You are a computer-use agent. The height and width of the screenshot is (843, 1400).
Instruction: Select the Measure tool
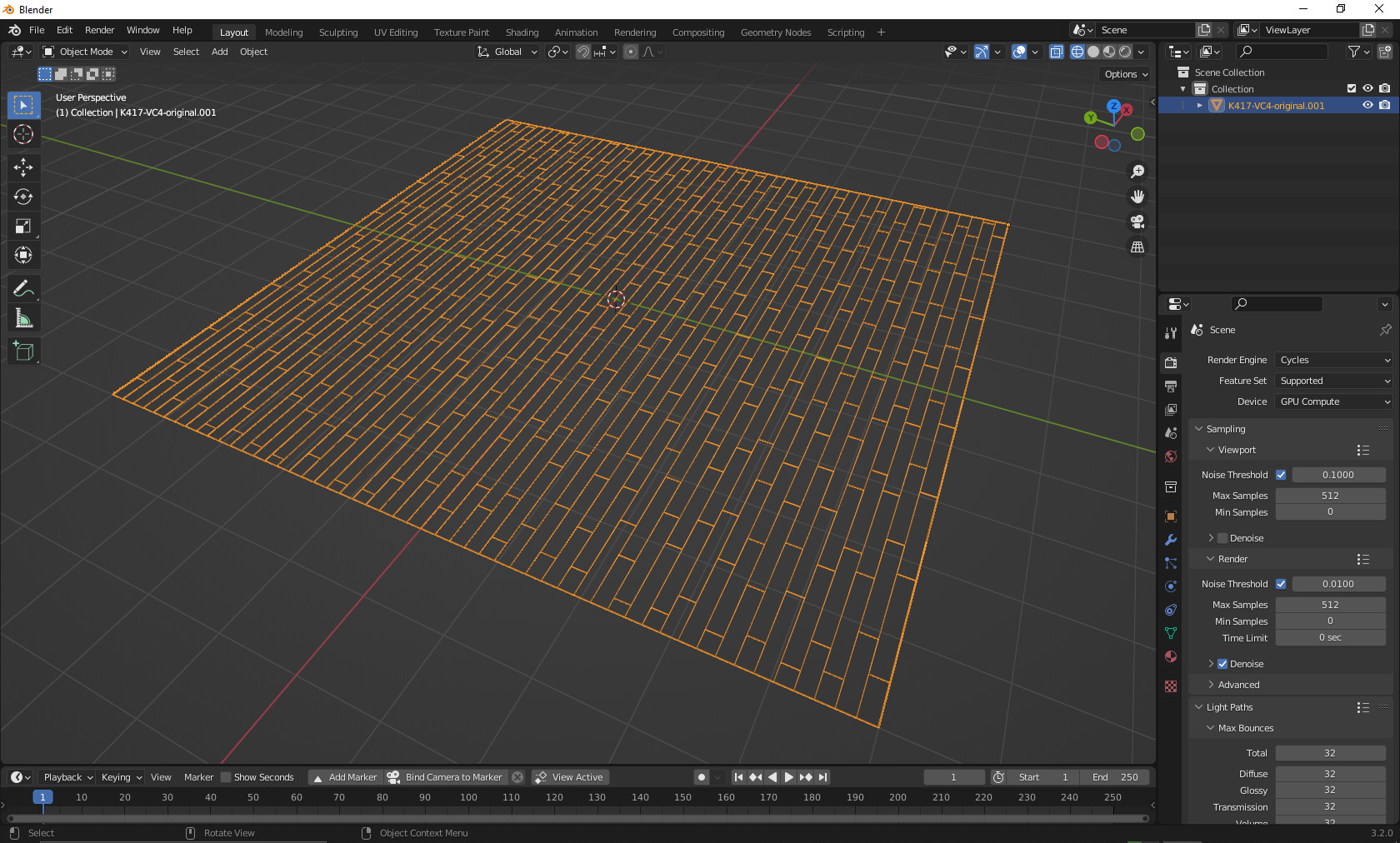coord(23,318)
